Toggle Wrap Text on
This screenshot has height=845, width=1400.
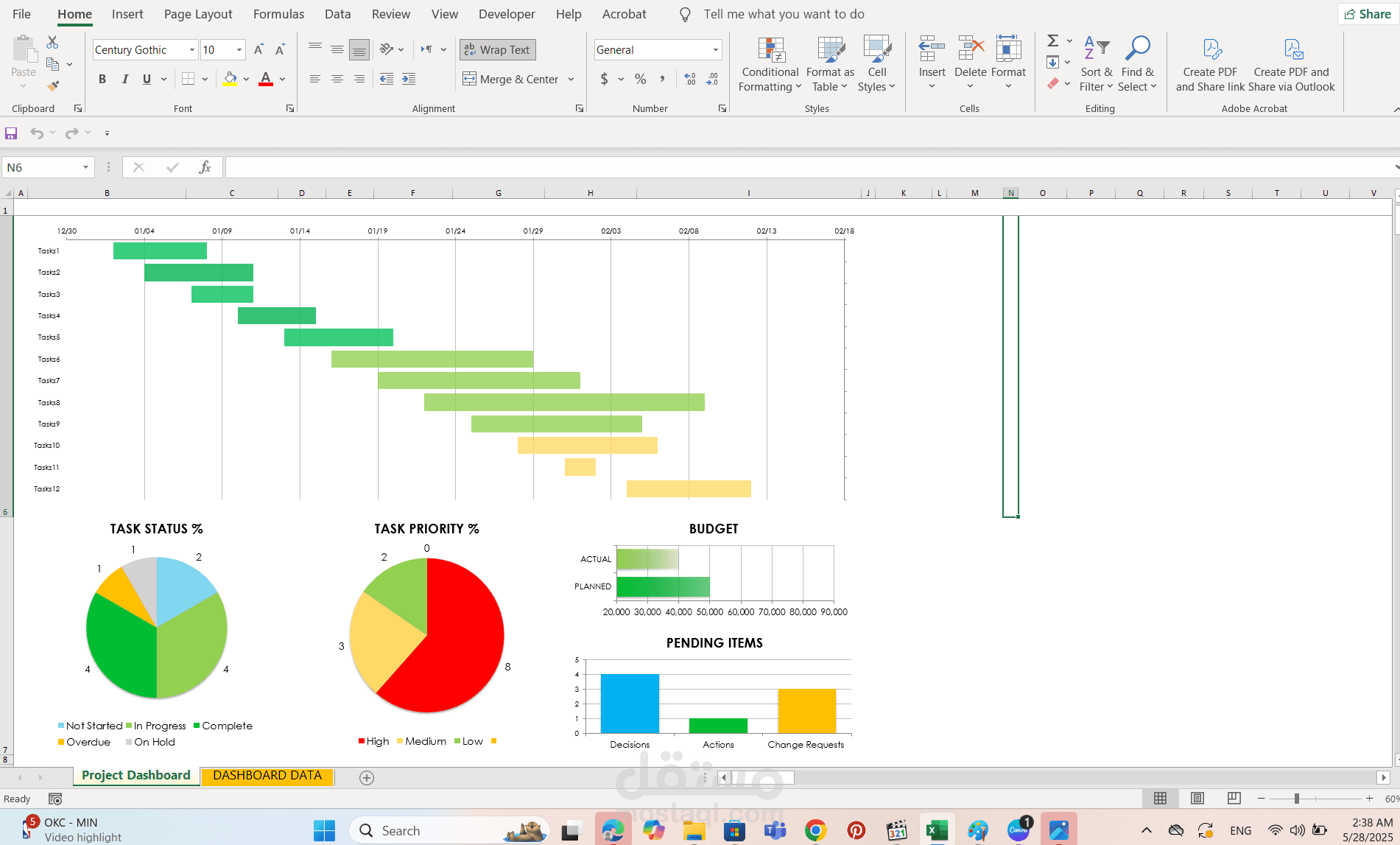[x=498, y=49]
